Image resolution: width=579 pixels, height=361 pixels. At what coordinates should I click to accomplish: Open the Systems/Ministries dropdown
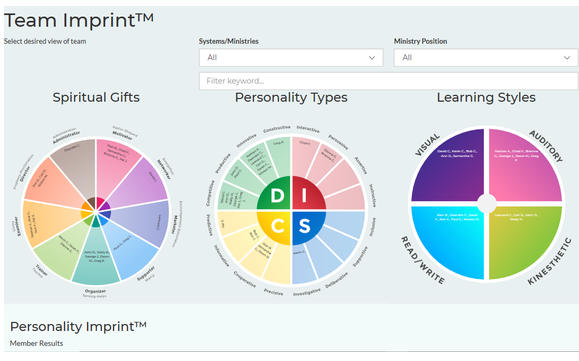click(x=291, y=58)
